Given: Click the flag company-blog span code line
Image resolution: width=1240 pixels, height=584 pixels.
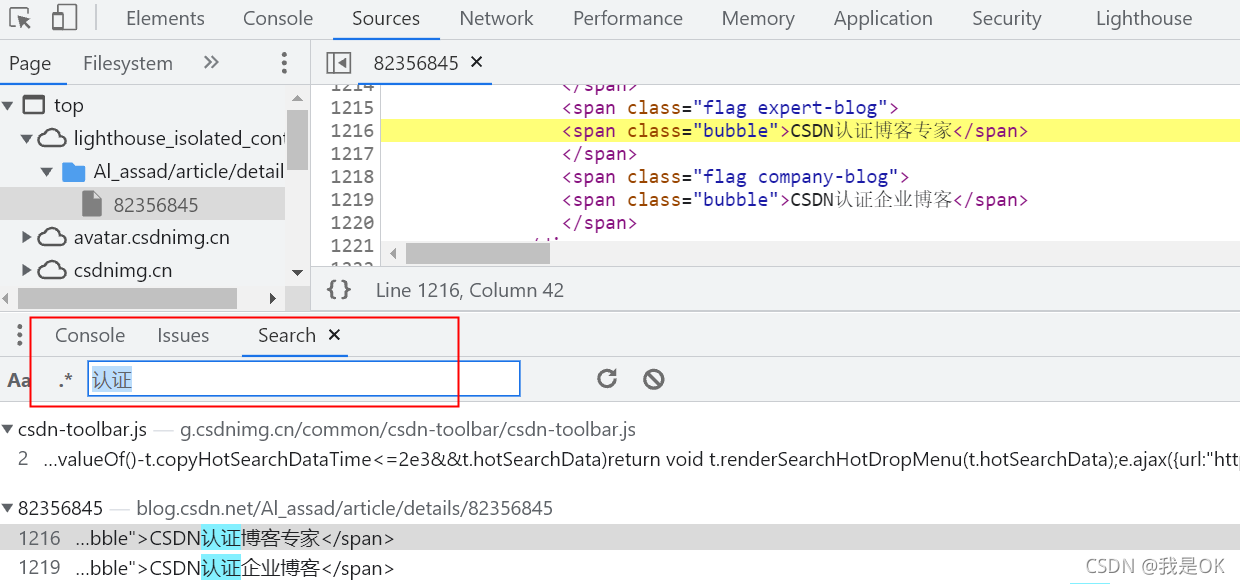Looking at the screenshot, I should pyautogui.click(x=735, y=177).
